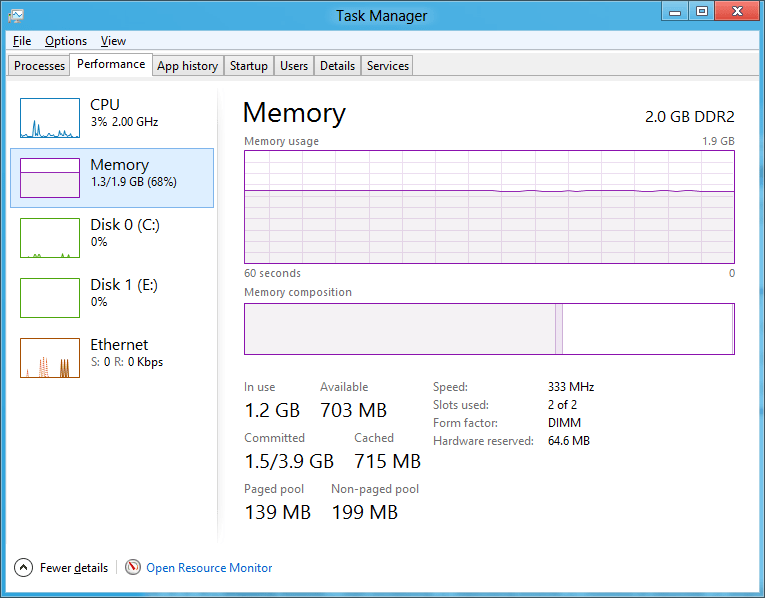The height and width of the screenshot is (598, 765).
Task: Open the Users tab
Action: [294, 66]
